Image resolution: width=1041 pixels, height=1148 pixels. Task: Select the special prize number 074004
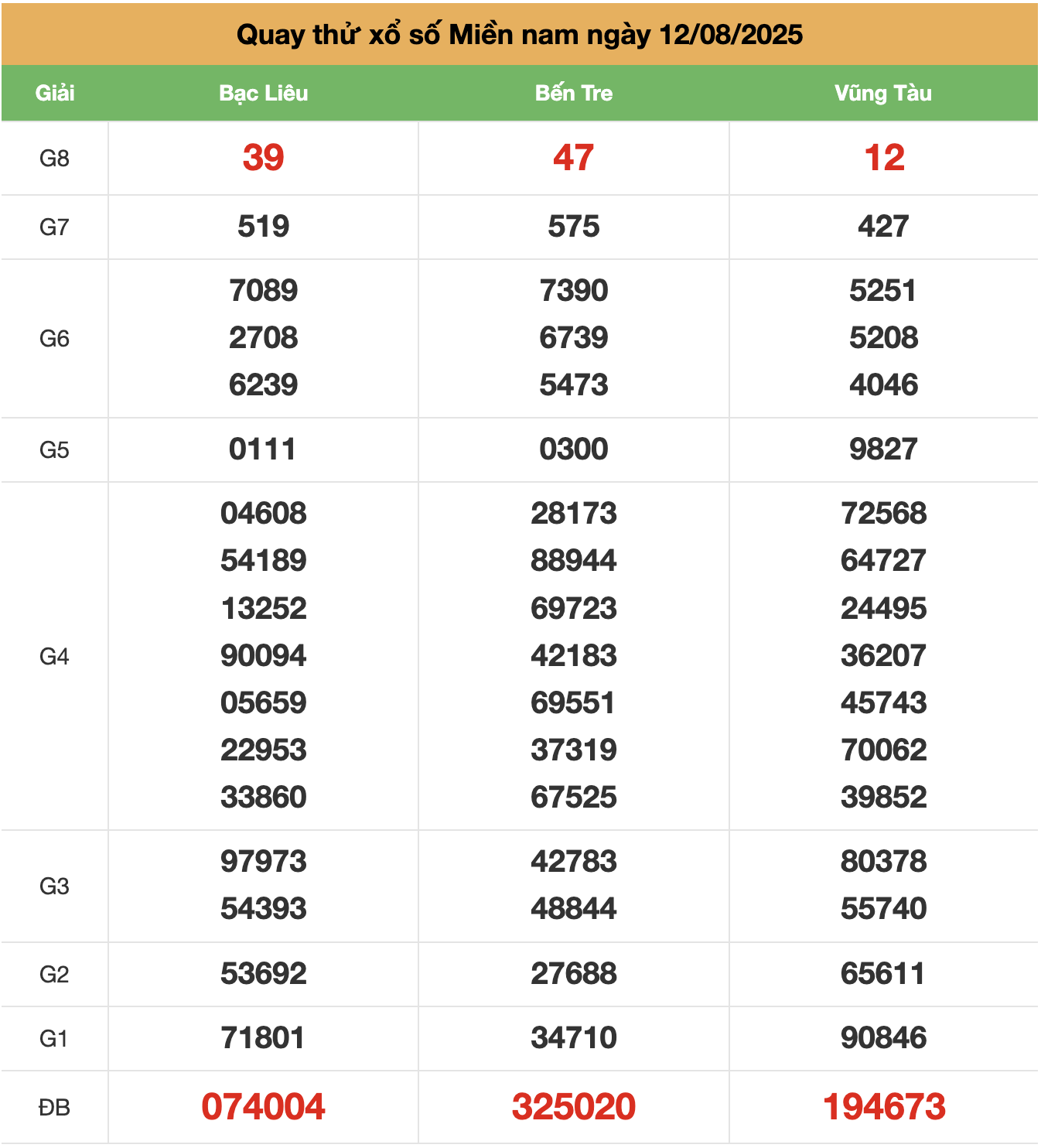pyautogui.click(x=264, y=1107)
